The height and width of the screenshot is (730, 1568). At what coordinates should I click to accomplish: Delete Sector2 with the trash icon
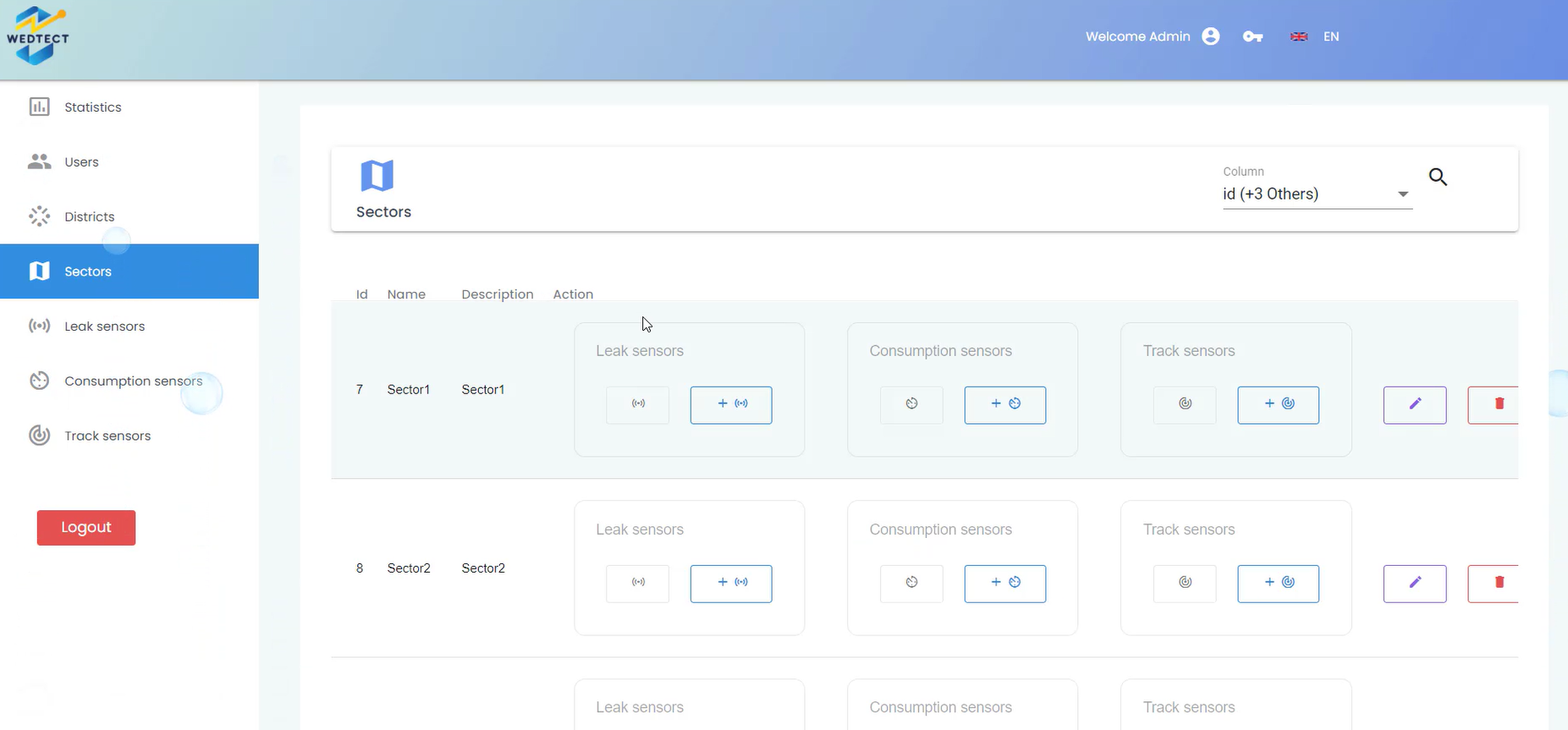point(1496,583)
